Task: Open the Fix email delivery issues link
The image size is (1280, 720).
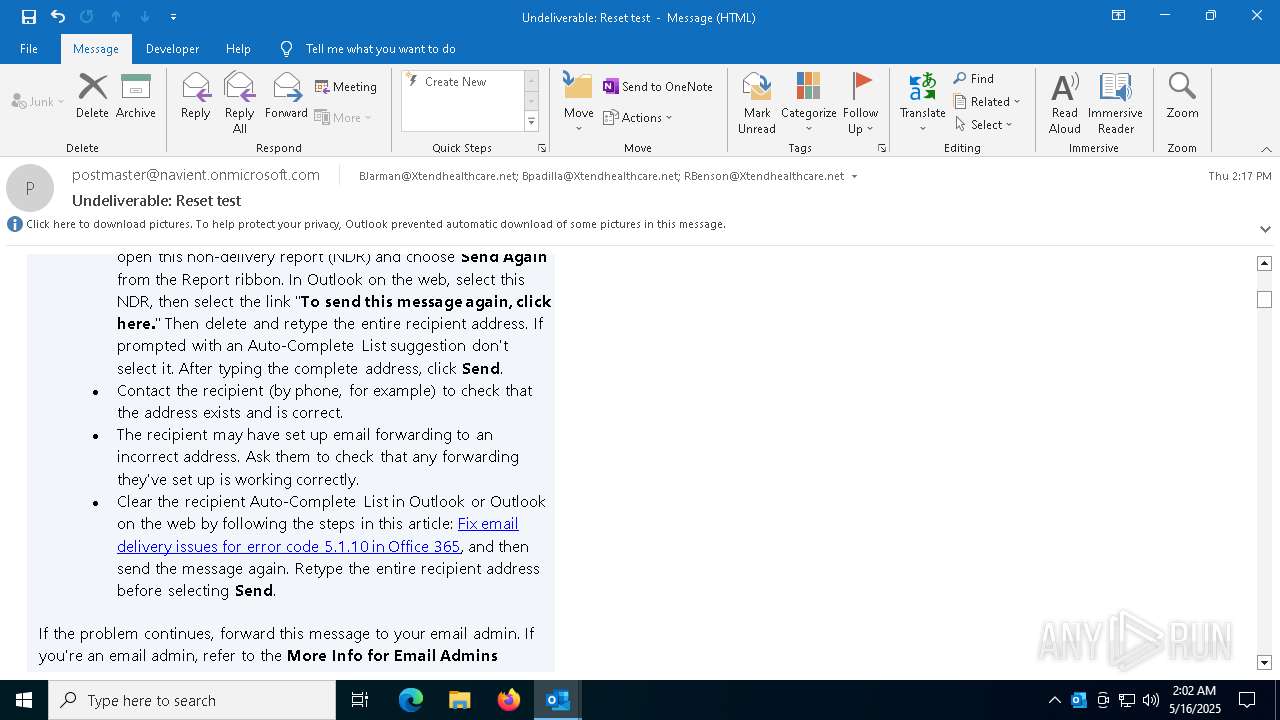Action: coord(318,535)
